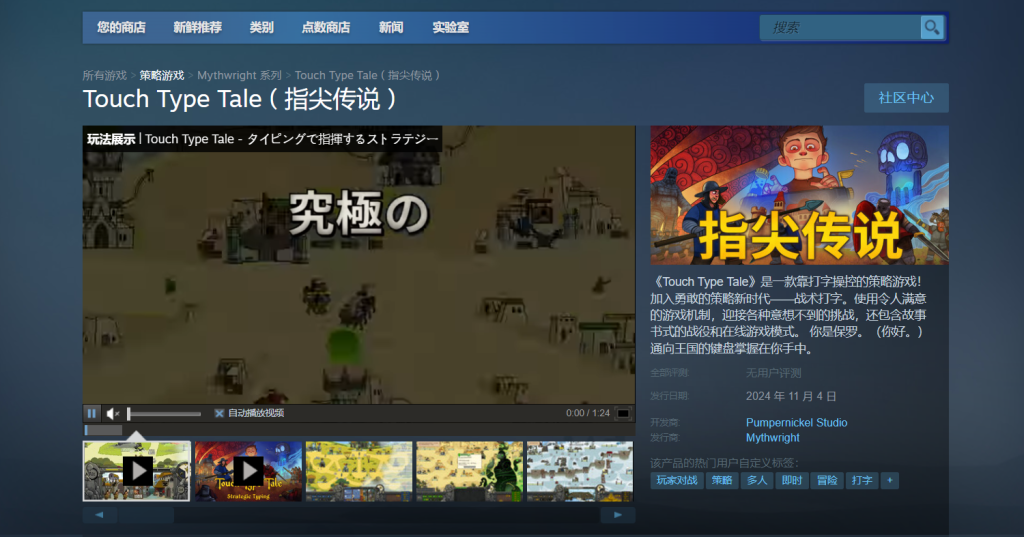Open the 新鲜推荐 menu
This screenshot has width=1024, height=537.
tap(197, 27)
